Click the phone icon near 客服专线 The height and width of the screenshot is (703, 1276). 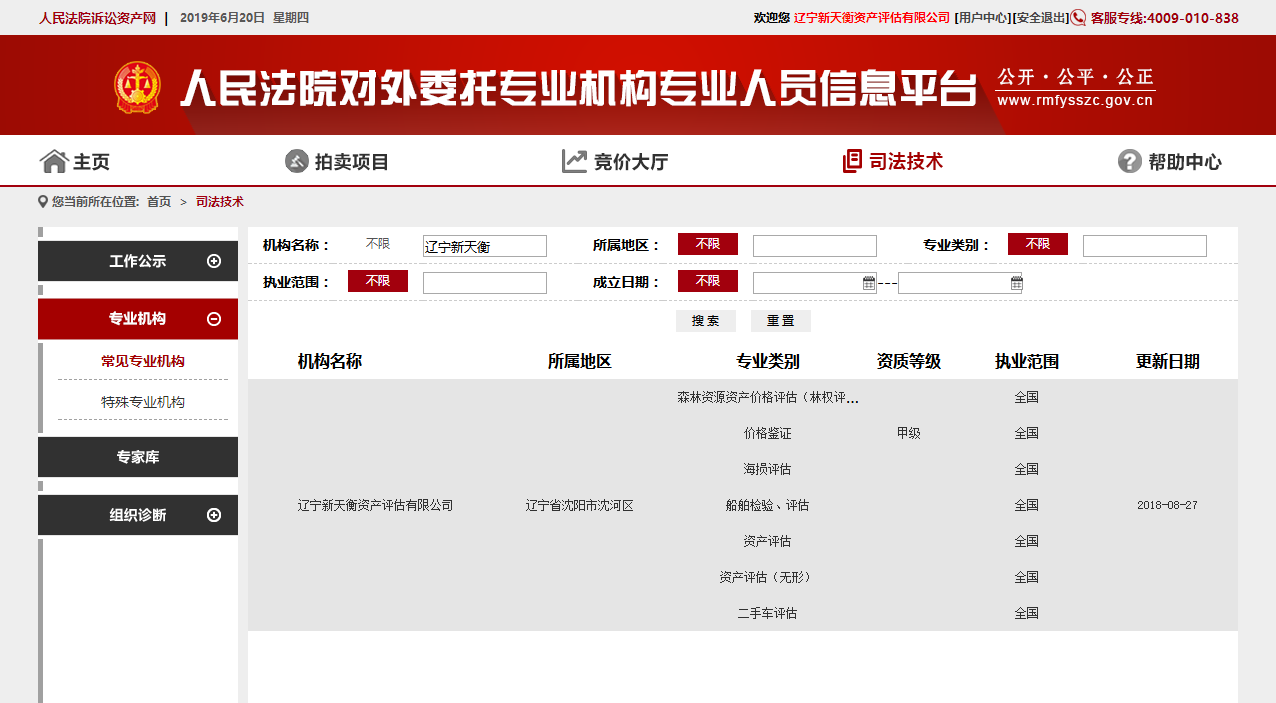(x=1078, y=18)
